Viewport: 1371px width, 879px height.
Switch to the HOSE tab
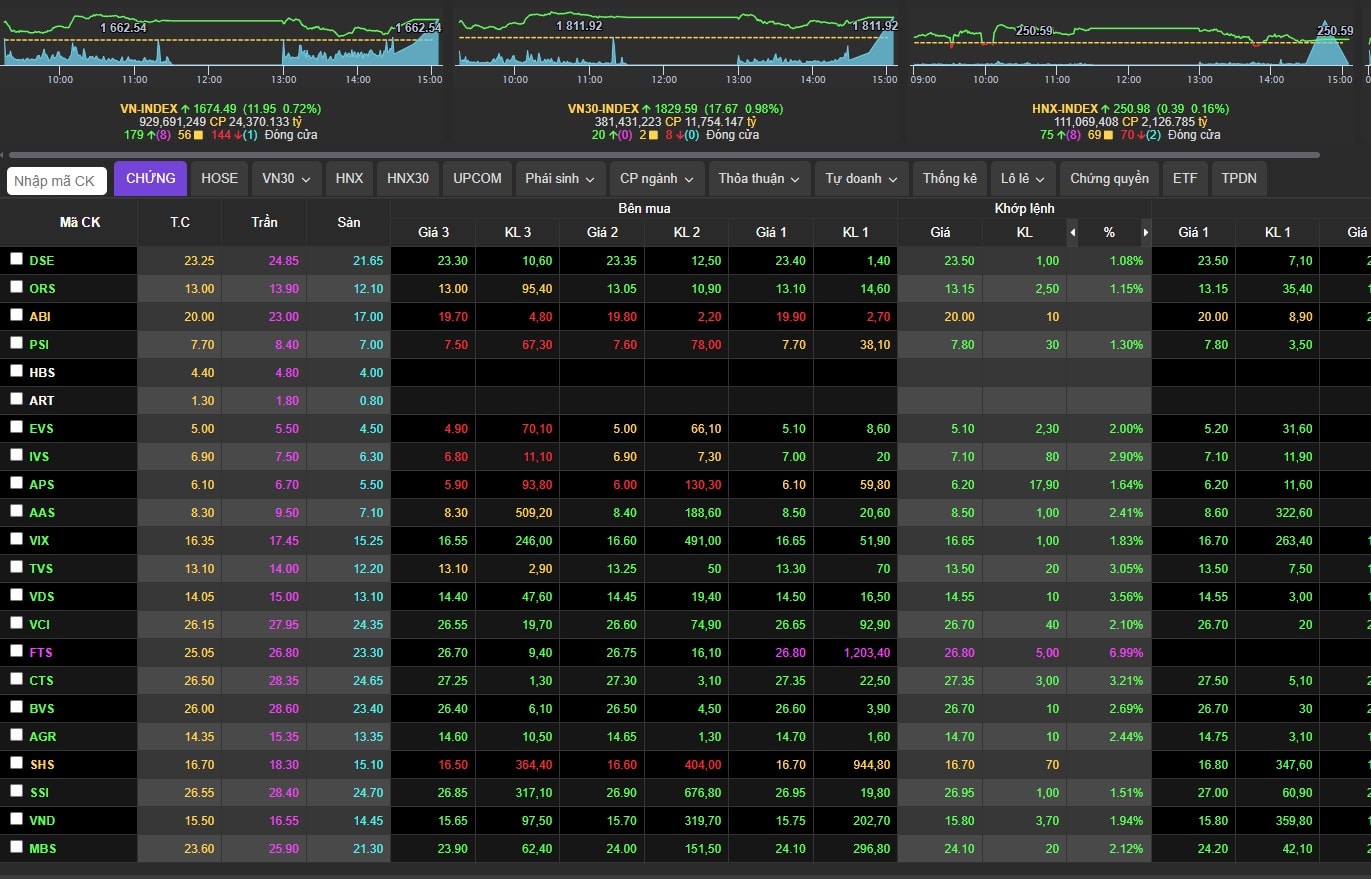219,179
